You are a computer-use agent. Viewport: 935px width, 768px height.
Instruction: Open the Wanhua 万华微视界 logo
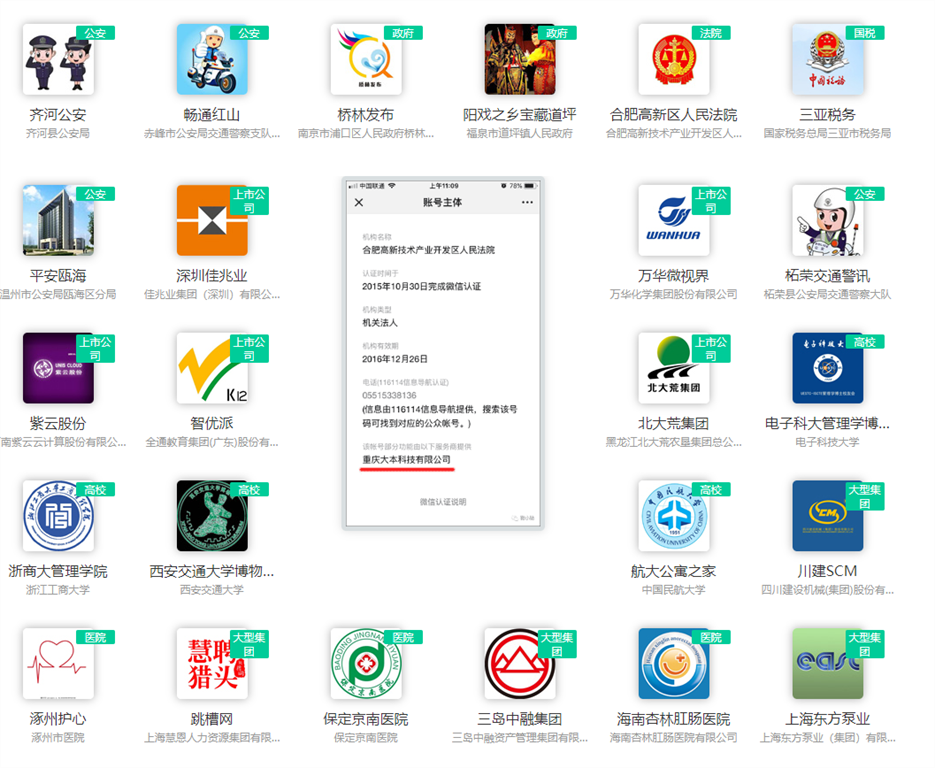pyautogui.click(x=673, y=221)
